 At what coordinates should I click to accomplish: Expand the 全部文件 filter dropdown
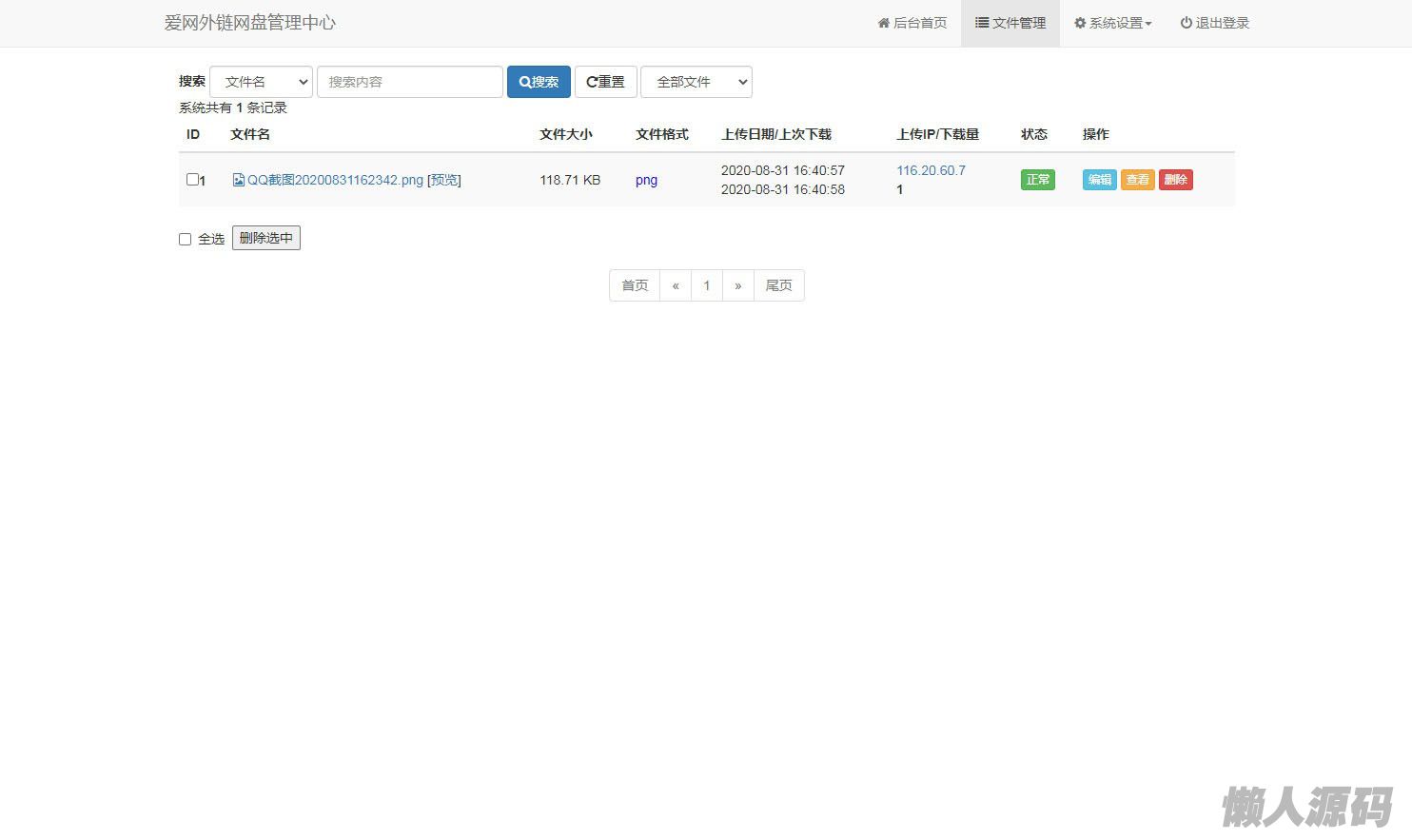pyautogui.click(x=696, y=82)
